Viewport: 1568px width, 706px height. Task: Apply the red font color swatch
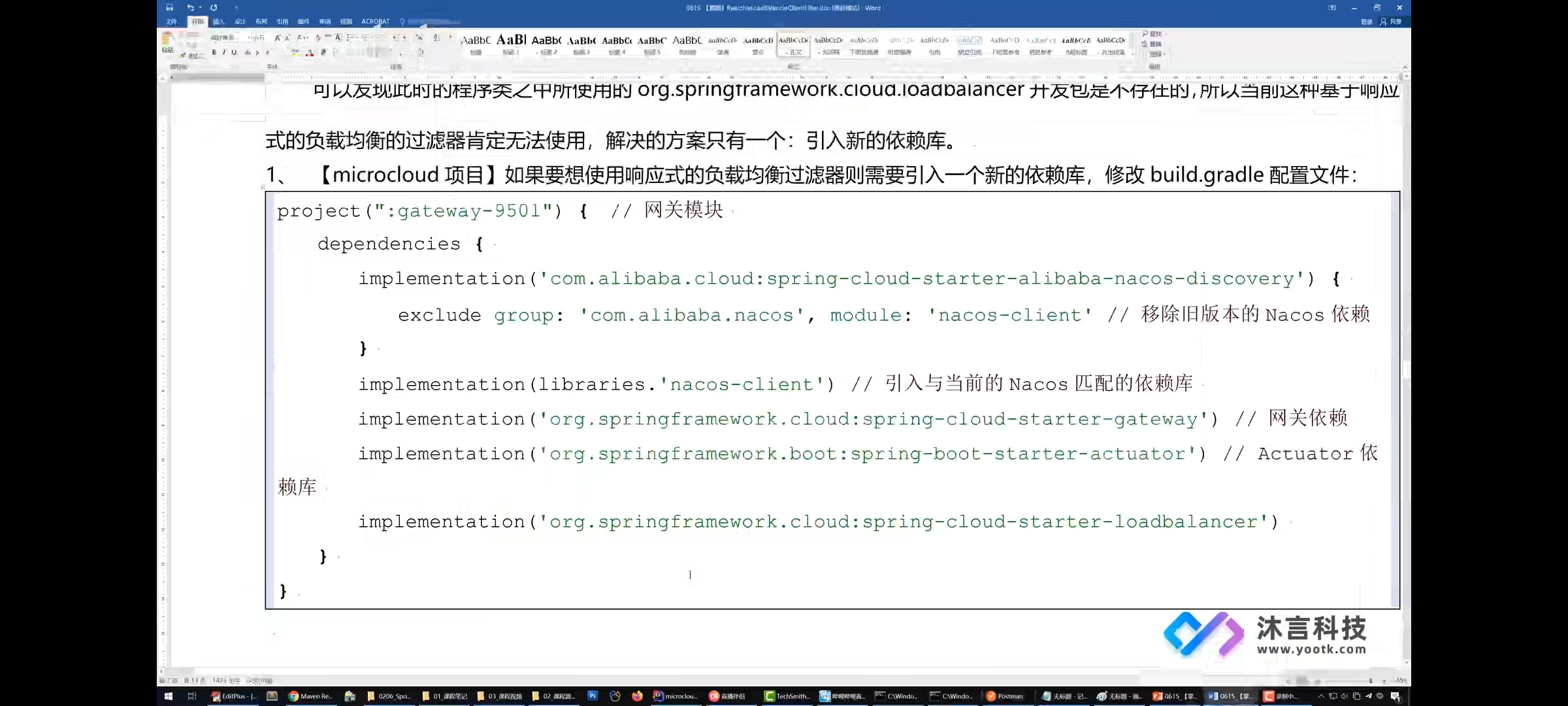[x=310, y=52]
